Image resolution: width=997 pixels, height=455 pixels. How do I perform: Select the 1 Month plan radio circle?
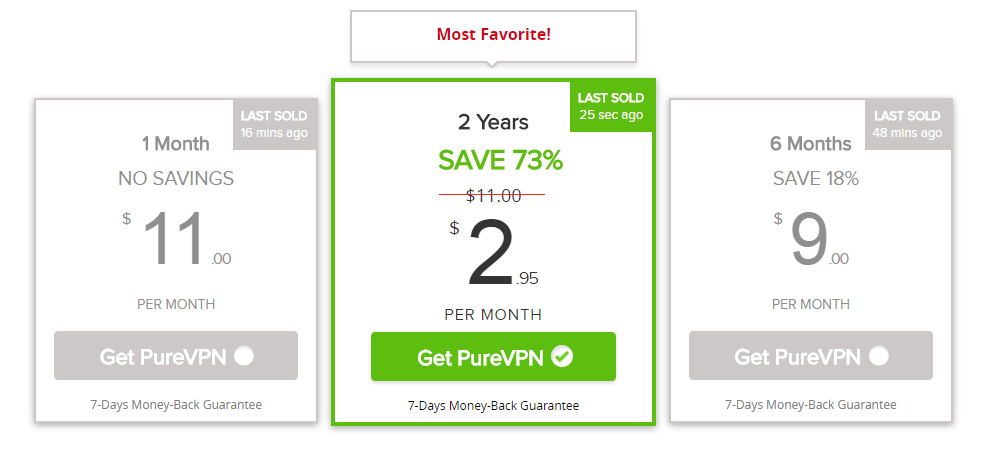click(x=244, y=356)
